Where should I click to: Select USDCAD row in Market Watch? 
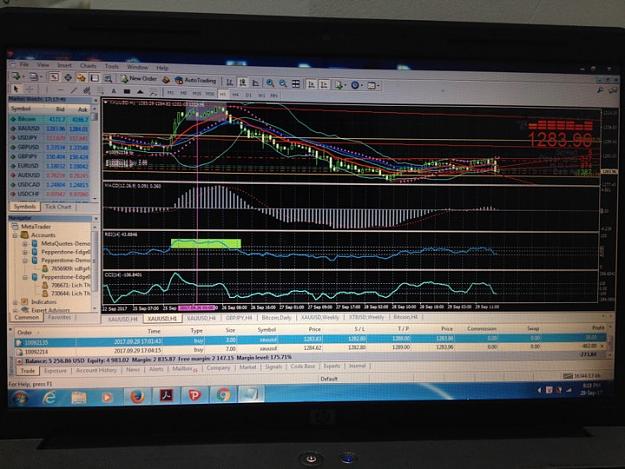(50, 184)
